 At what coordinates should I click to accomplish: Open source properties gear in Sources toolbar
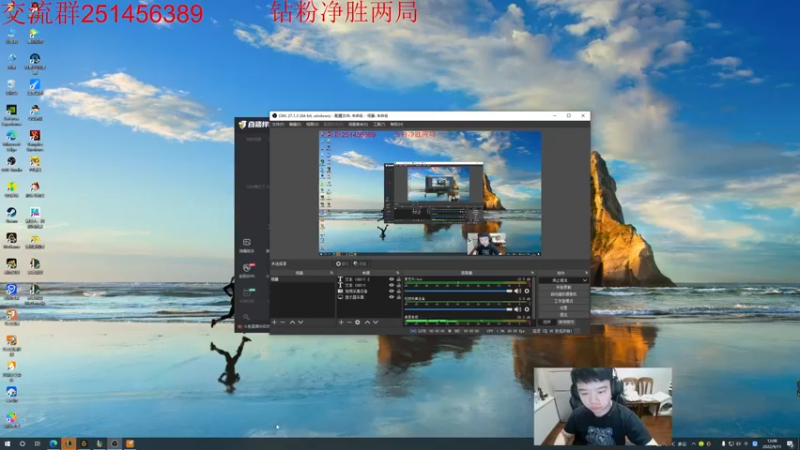(358, 322)
